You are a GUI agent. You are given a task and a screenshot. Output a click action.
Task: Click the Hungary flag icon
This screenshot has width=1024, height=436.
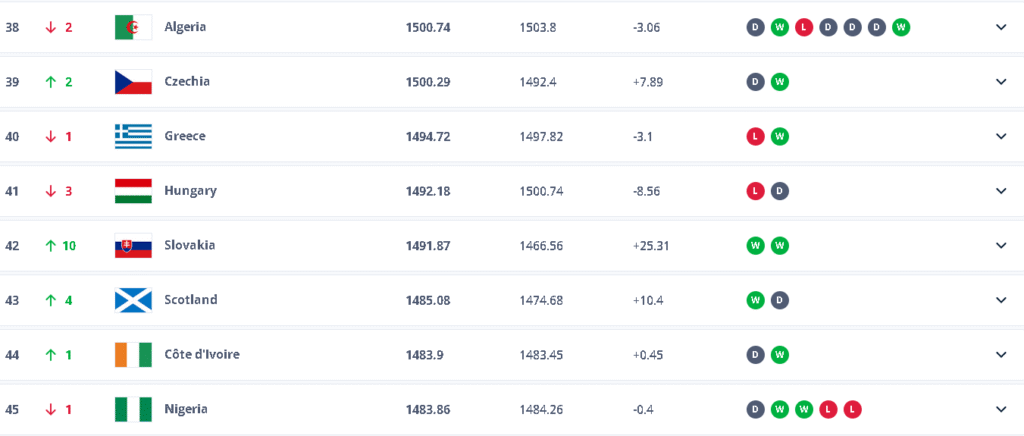[133, 191]
